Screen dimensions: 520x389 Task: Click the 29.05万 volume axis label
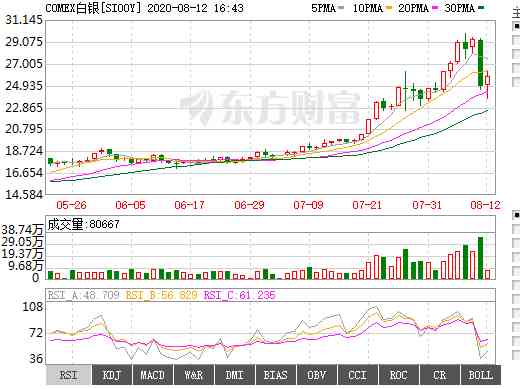click(23, 242)
